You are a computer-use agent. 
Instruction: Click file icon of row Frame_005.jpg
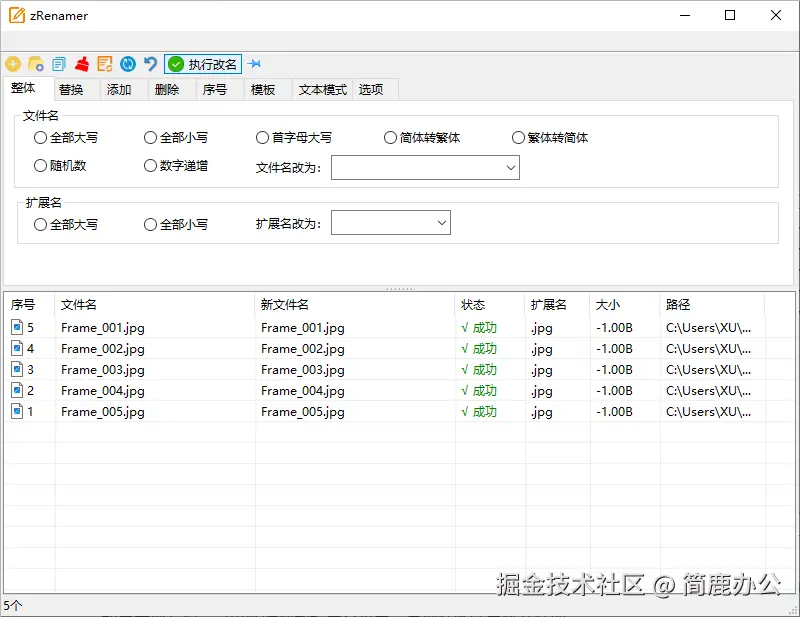pos(17,411)
